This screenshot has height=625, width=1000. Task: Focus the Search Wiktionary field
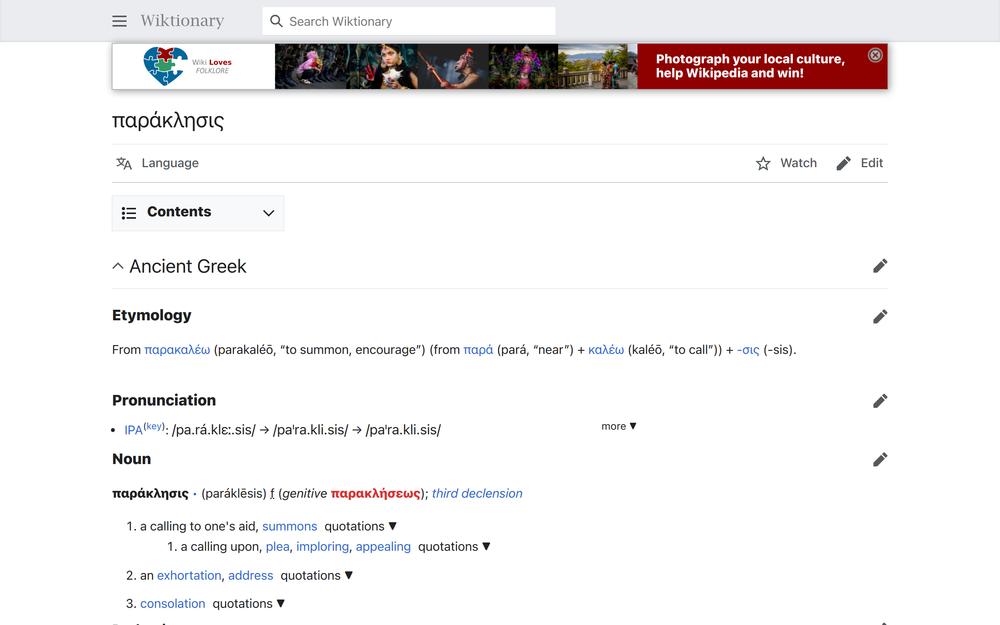409,21
